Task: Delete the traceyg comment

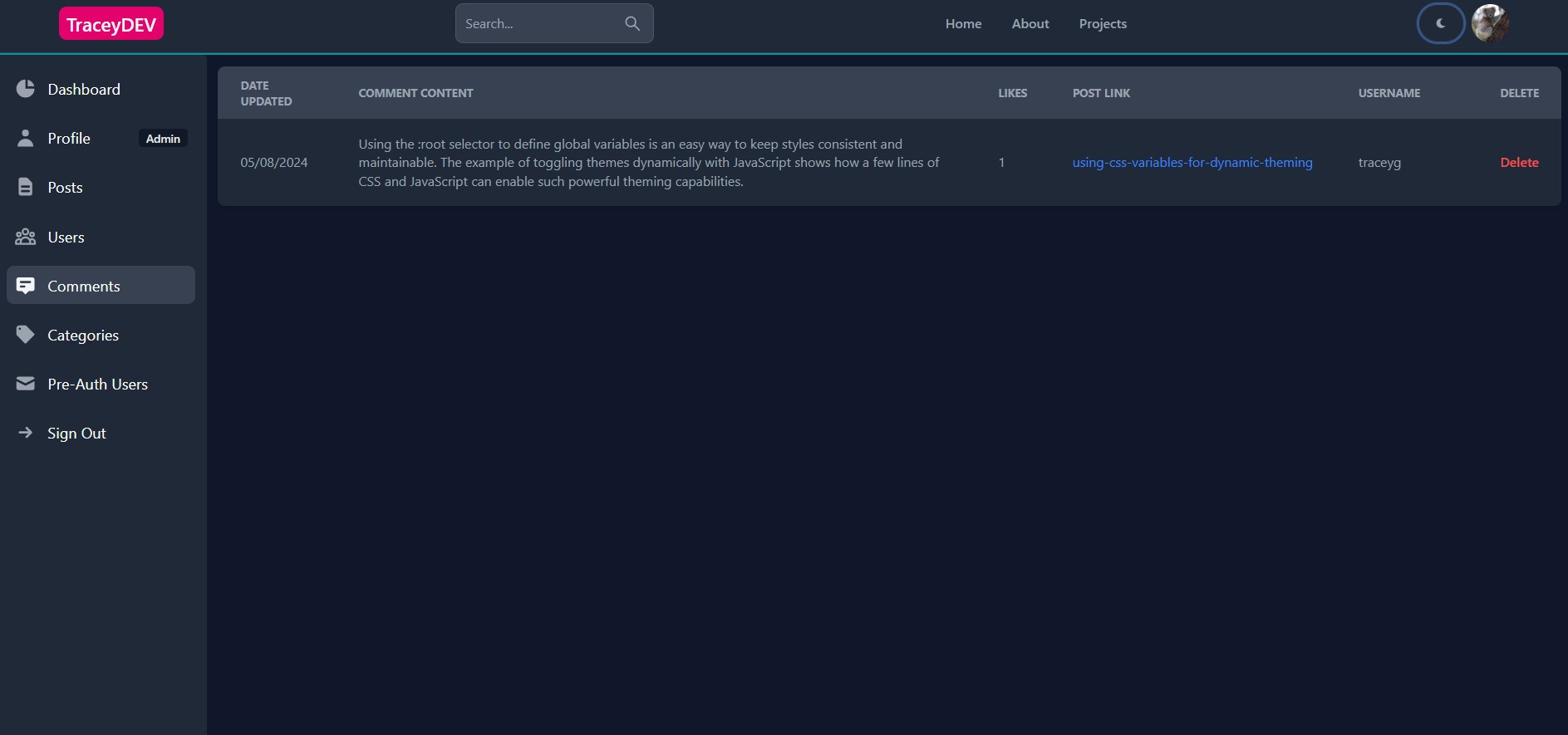Action: click(1519, 163)
